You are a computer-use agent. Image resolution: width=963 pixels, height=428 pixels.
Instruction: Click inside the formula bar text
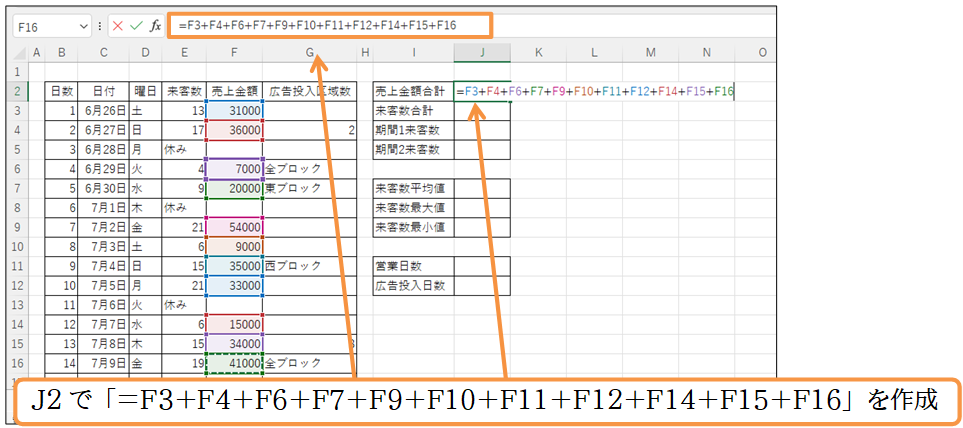coord(317,25)
